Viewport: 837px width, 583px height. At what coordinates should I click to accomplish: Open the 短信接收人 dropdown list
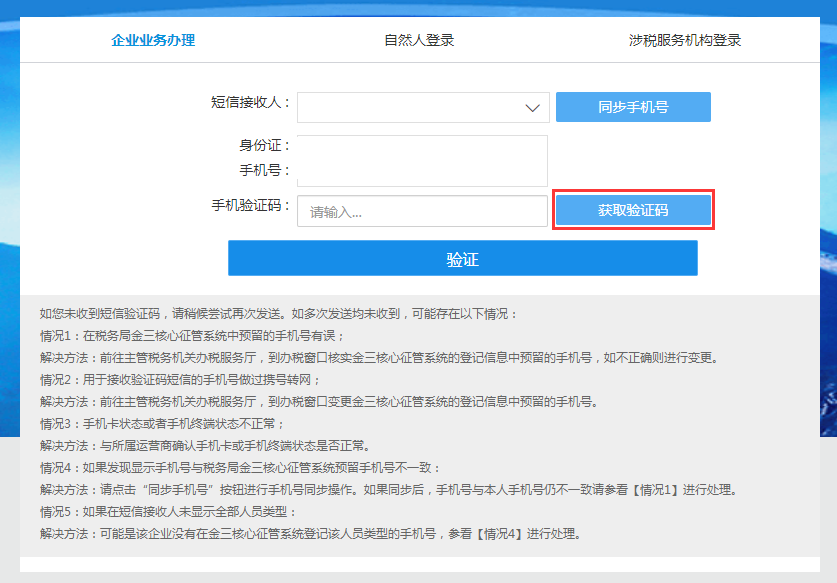coord(420,106)
